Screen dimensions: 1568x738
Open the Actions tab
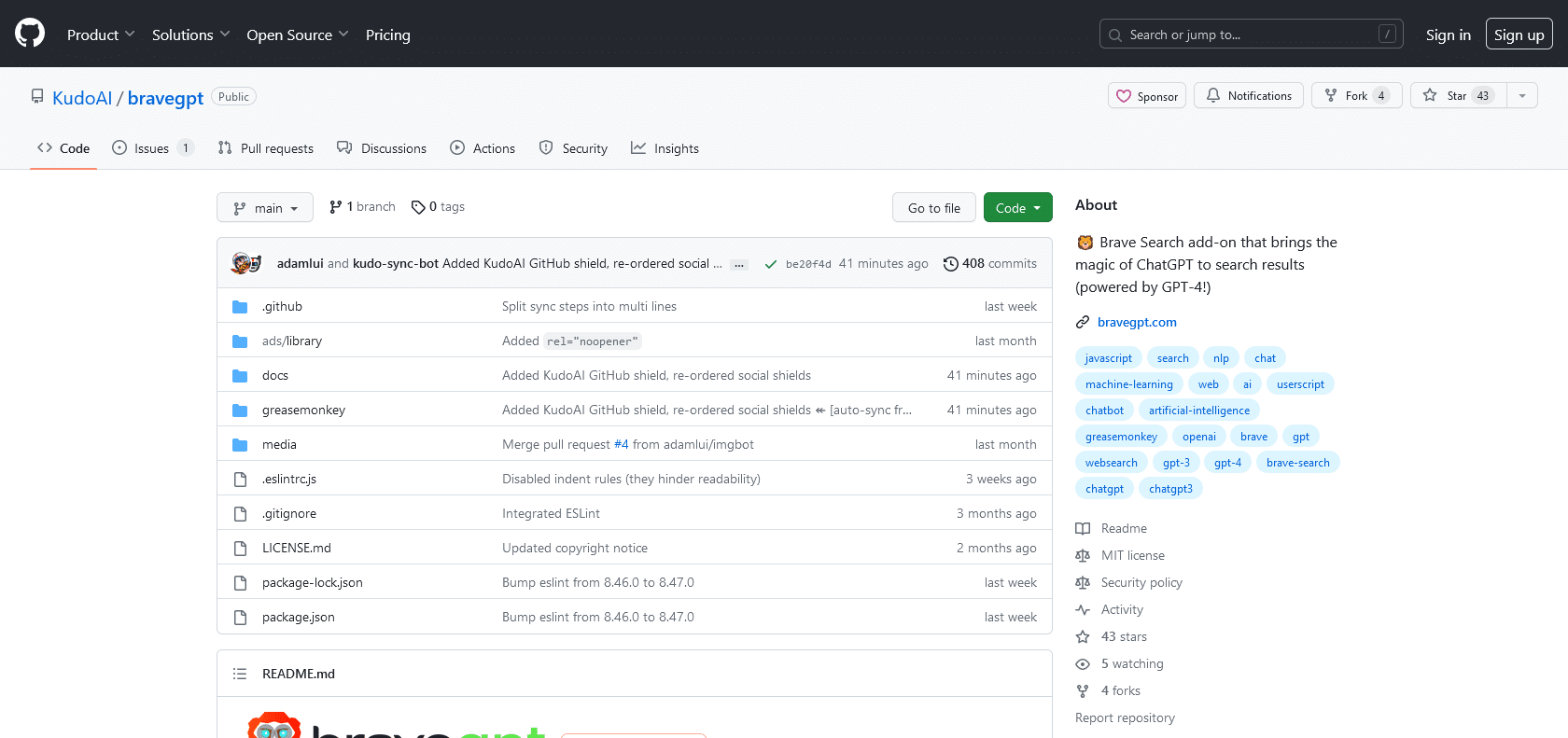[483, 148]
